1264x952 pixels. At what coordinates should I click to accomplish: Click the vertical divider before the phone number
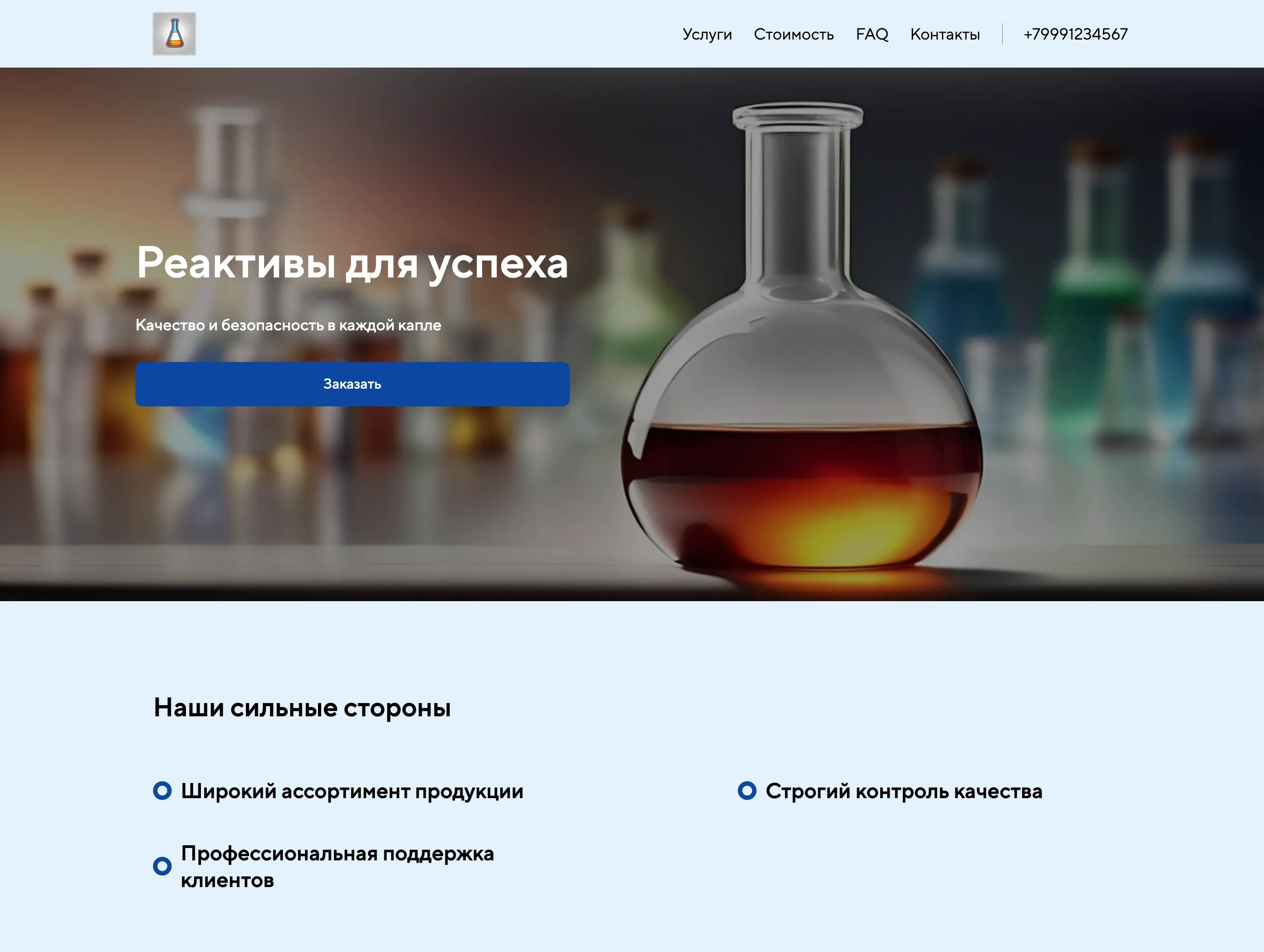(x=1002, y=34)
